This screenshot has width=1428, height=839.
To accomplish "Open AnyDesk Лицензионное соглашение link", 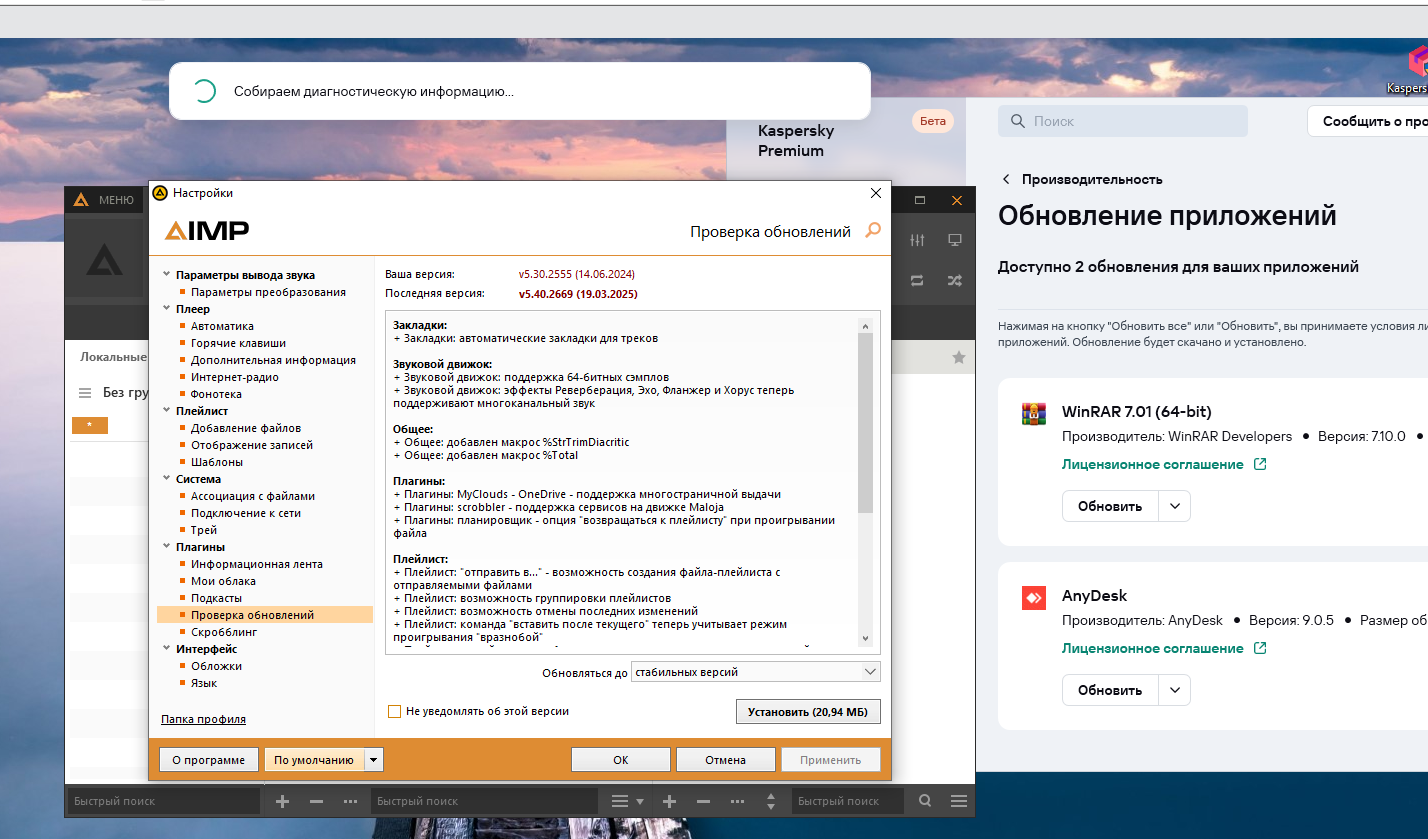I will (1152, 648).
